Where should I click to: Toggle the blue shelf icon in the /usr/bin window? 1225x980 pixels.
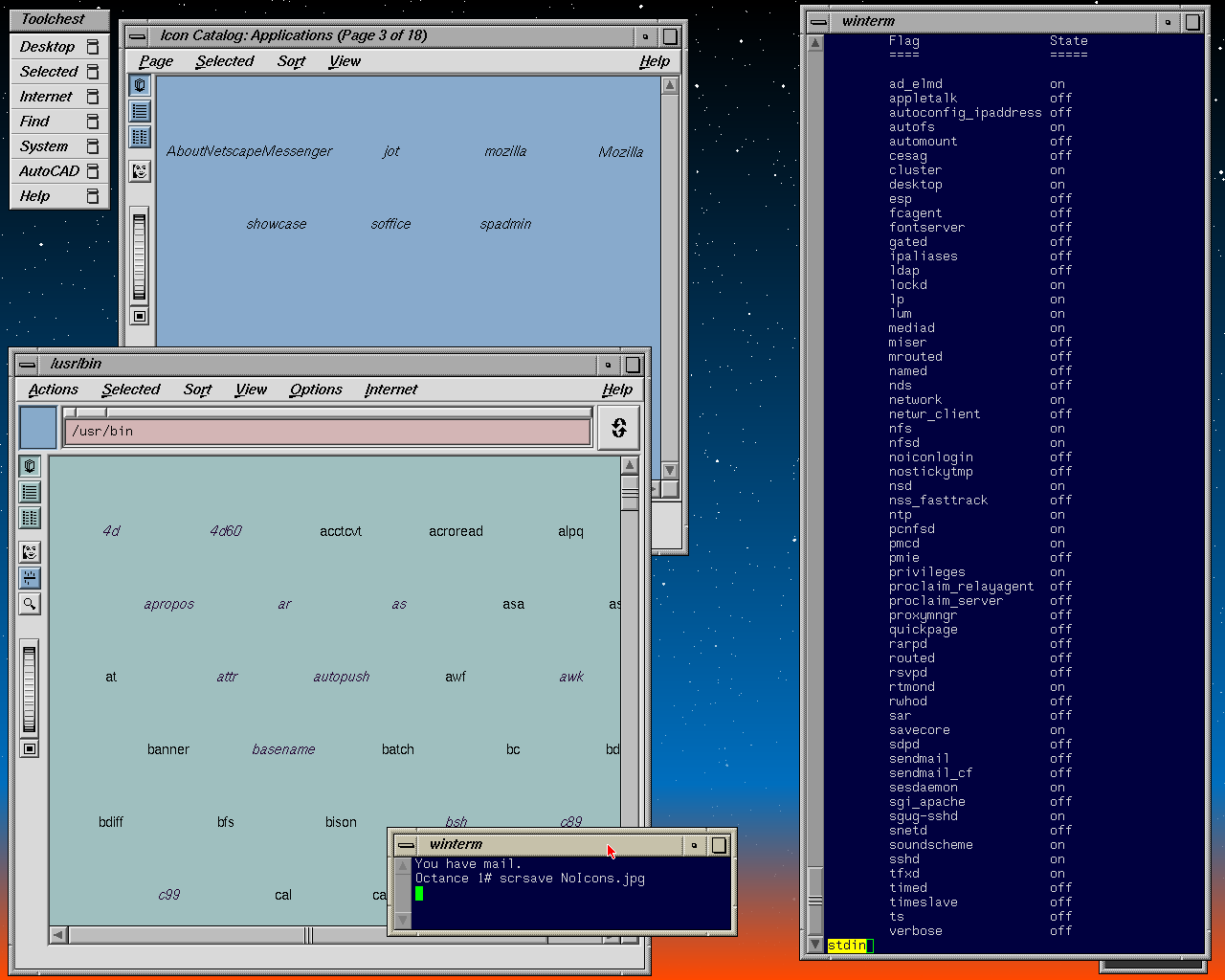[x=30, y=578]
